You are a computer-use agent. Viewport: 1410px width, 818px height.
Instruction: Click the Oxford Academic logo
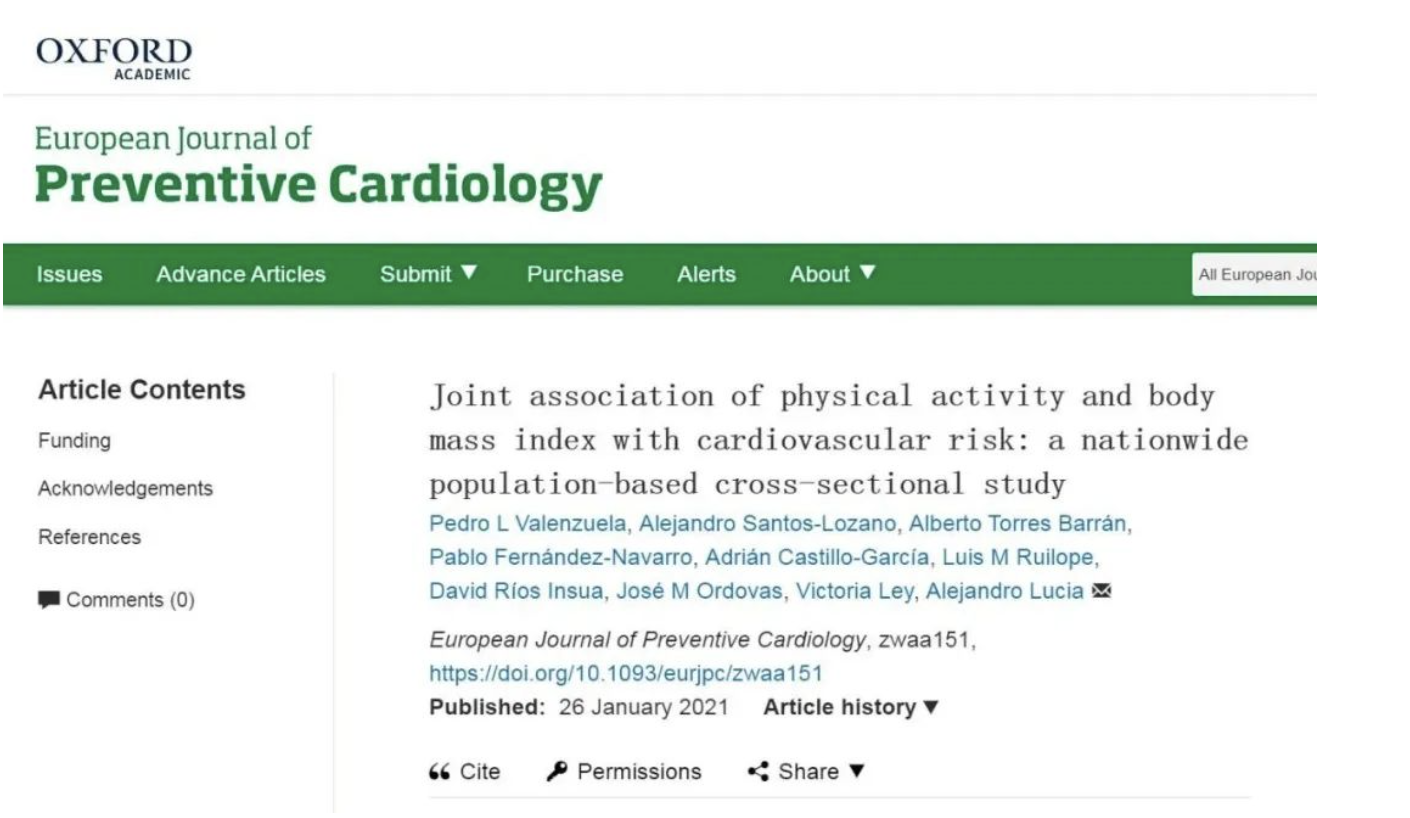click(114, 57)
